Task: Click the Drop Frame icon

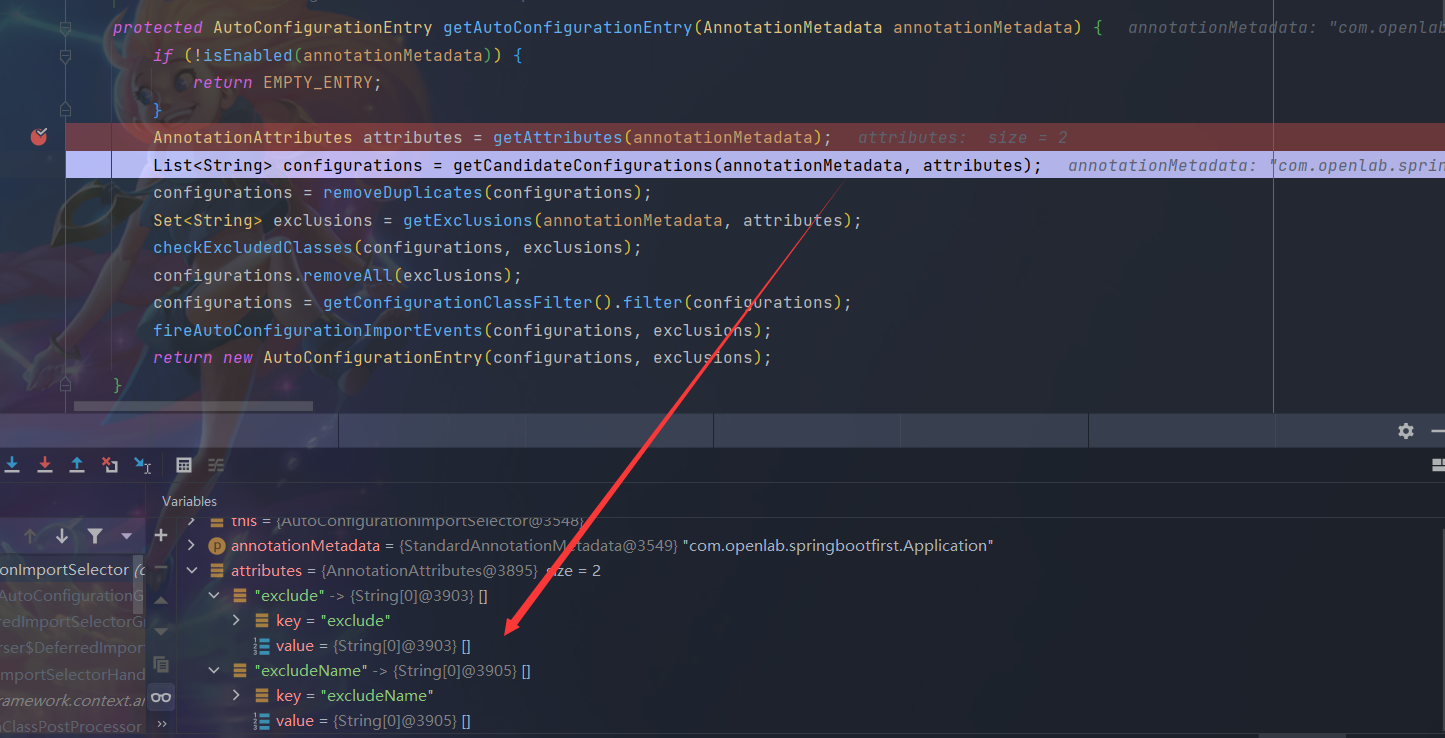Action: (110, 465)
